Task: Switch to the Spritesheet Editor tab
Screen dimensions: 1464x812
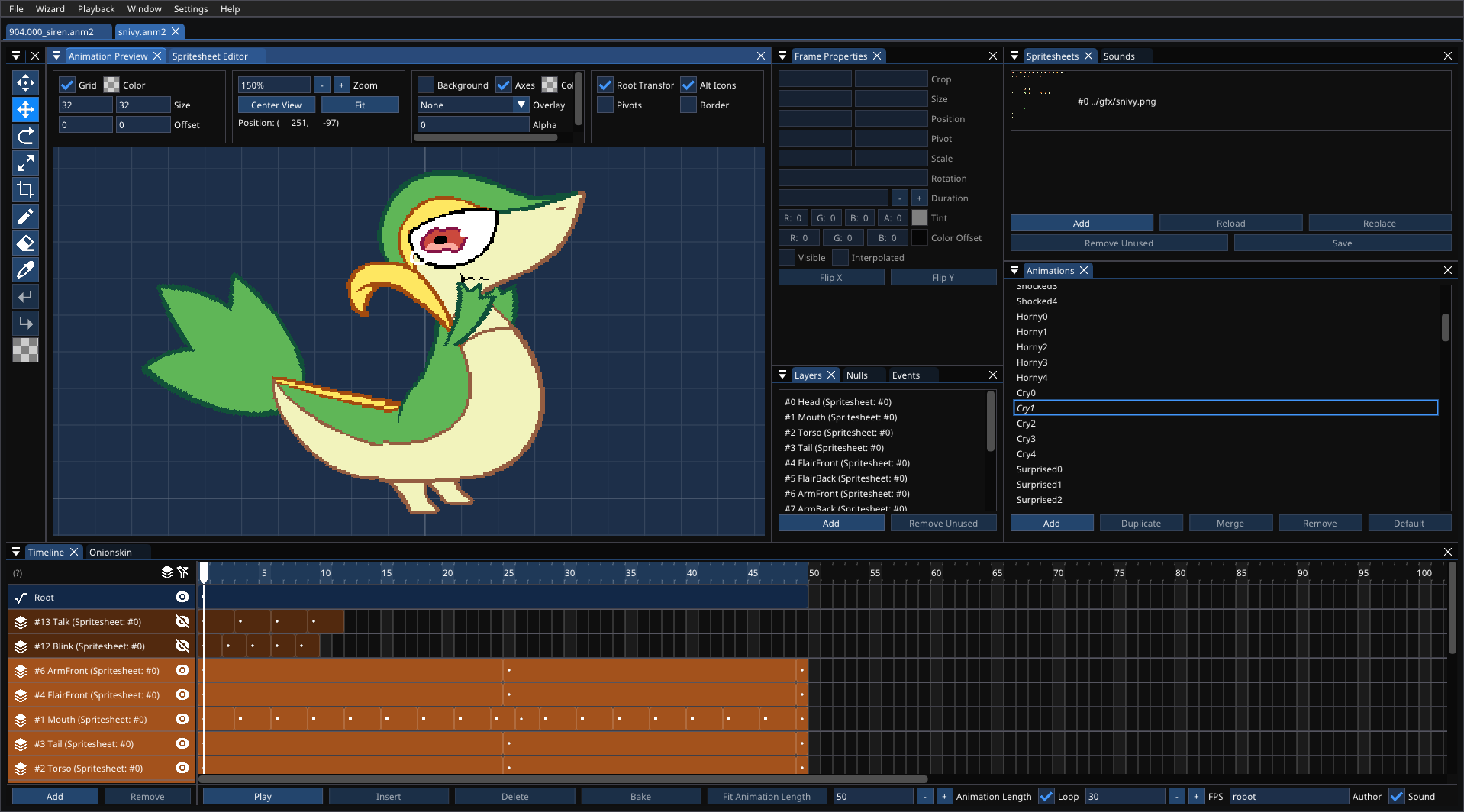Action: pos(210,56)
